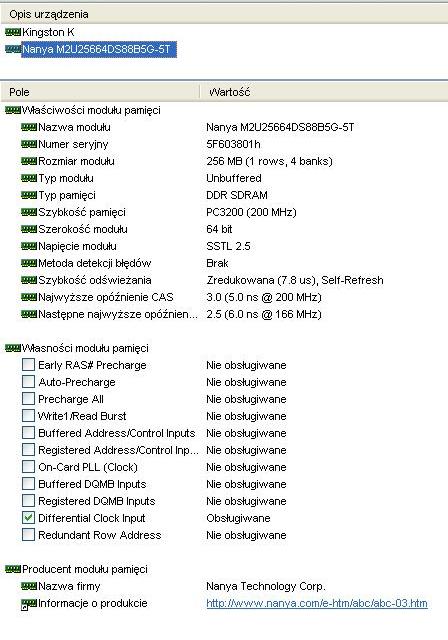Viewport: 448px width, 640px height.
Task: Click shortcut icon beside Informacje o produkcie
Action: coord(29,604)
